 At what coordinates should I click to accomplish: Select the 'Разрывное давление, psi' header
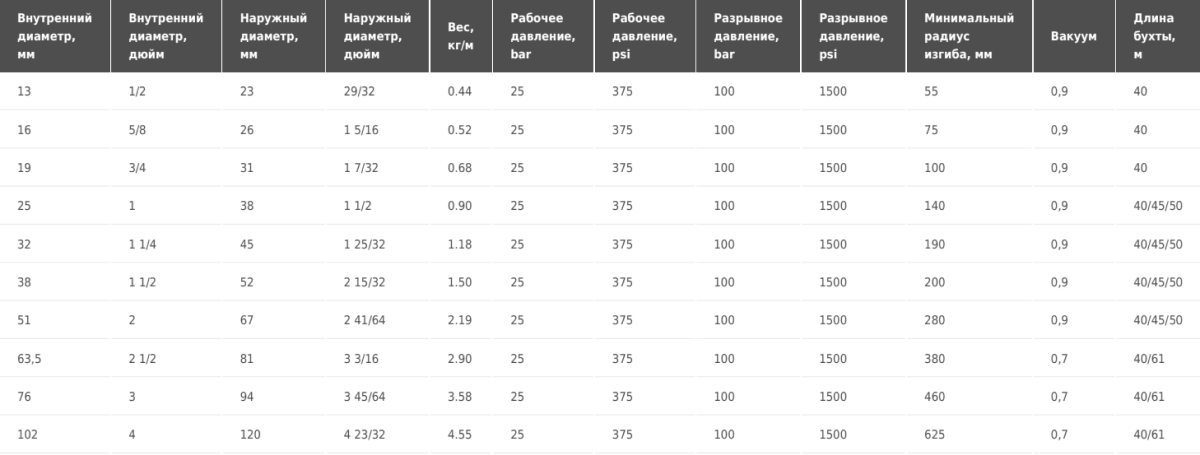tap(852, 36)
